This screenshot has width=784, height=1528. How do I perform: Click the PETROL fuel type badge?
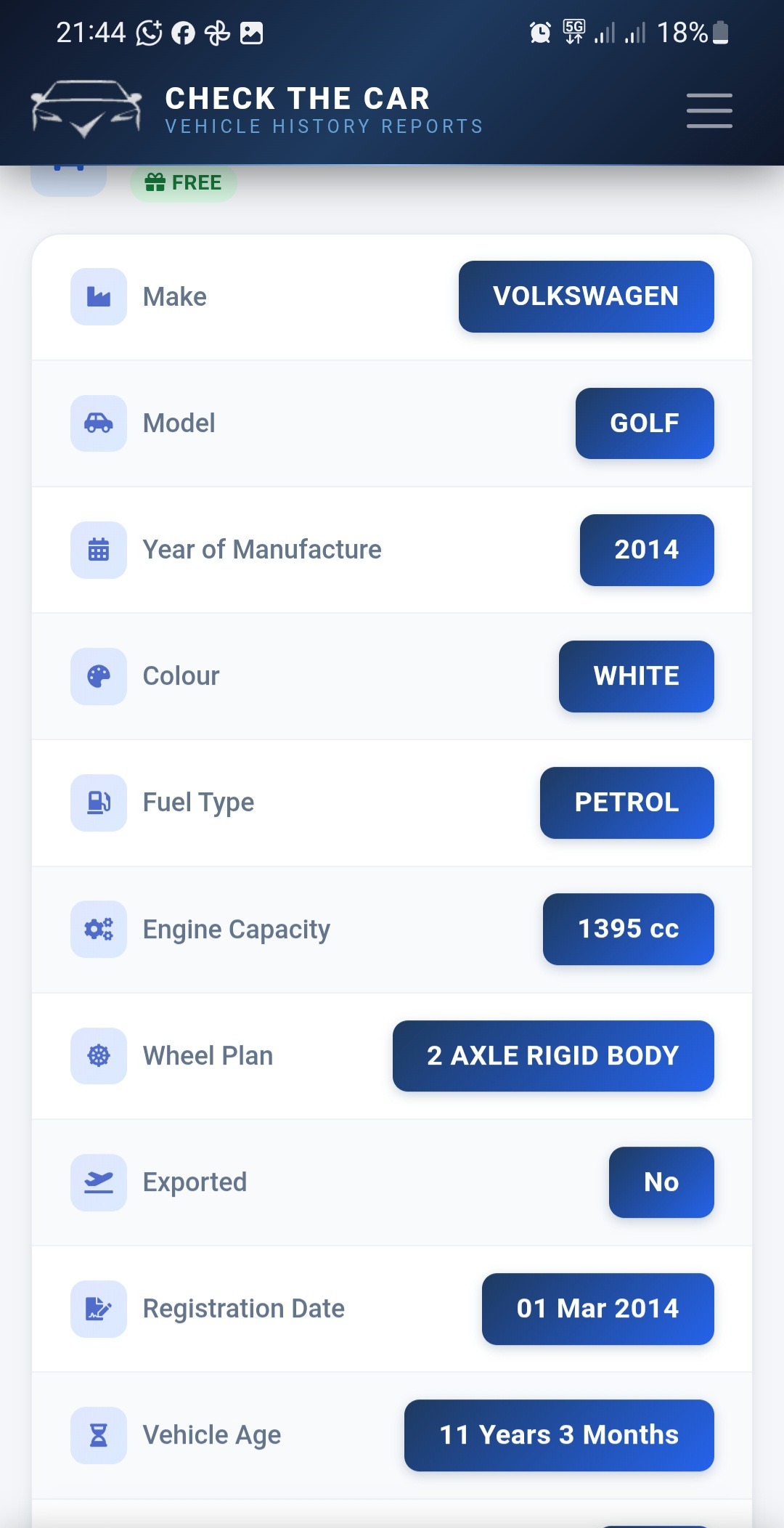coord(626,802)
